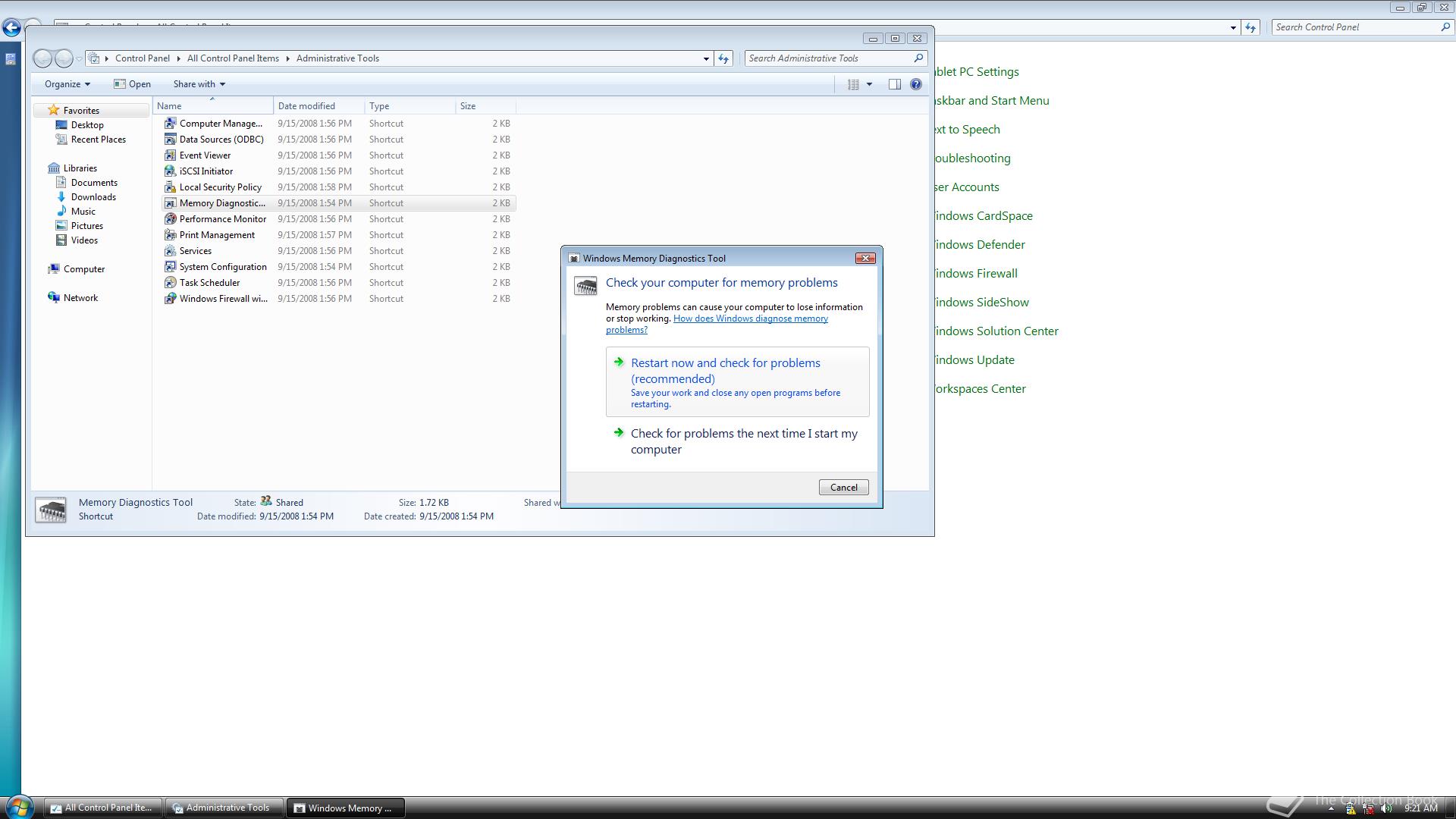The width and height of the screenshot is (1456, 819).
Task: Select Downloads in navigation pane
Action: (93, 197)
